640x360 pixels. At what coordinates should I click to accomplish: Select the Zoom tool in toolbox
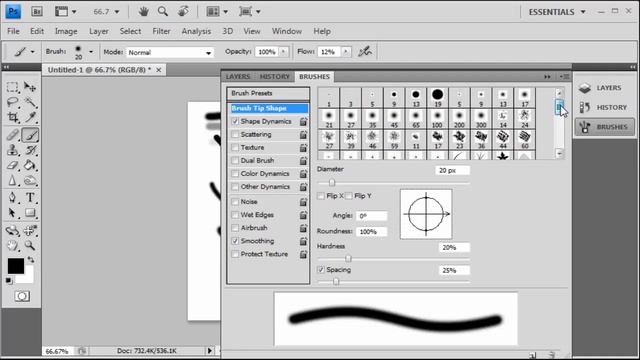[30, 245]
